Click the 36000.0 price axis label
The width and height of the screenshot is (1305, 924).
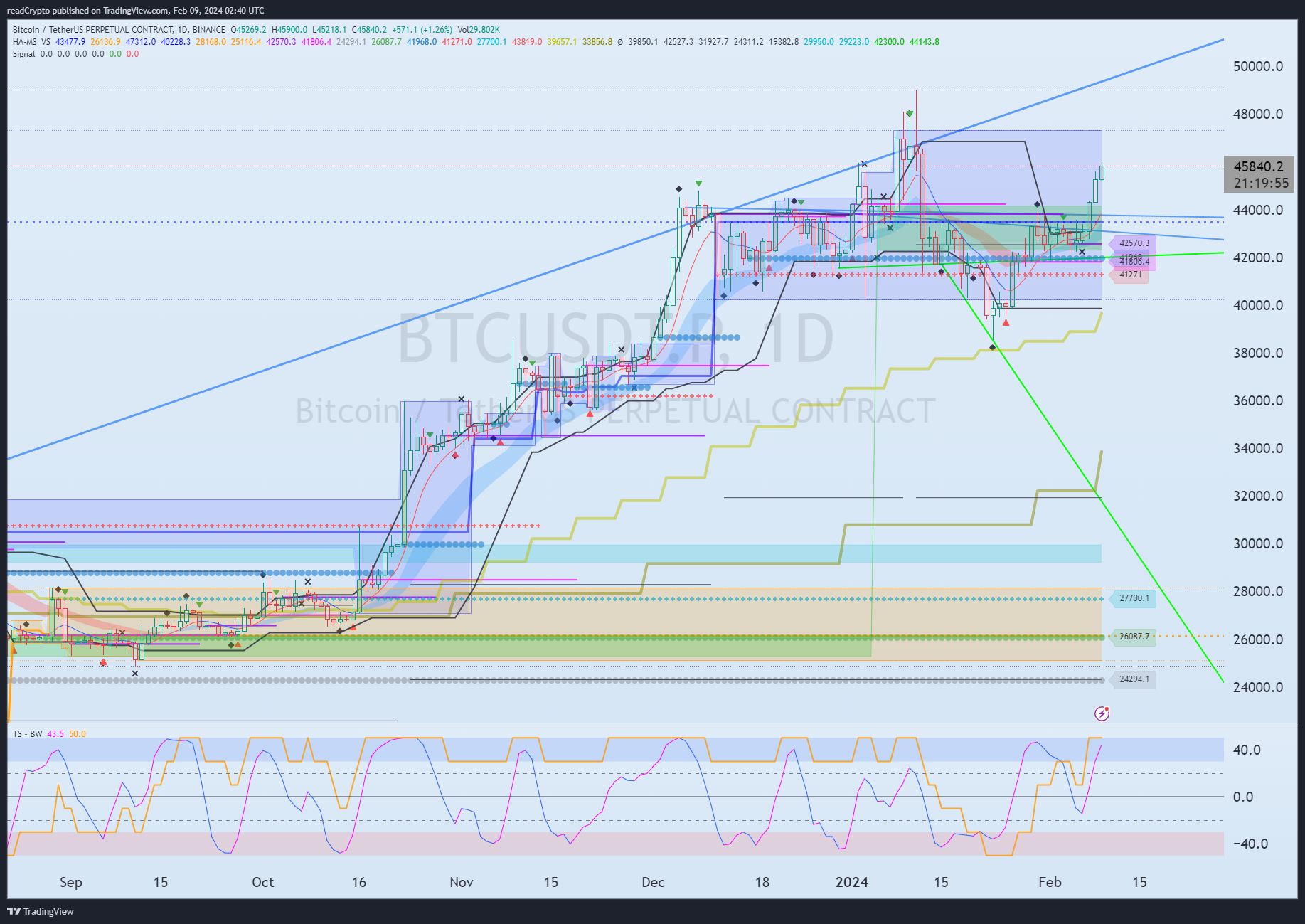(x=1258, y=400)
